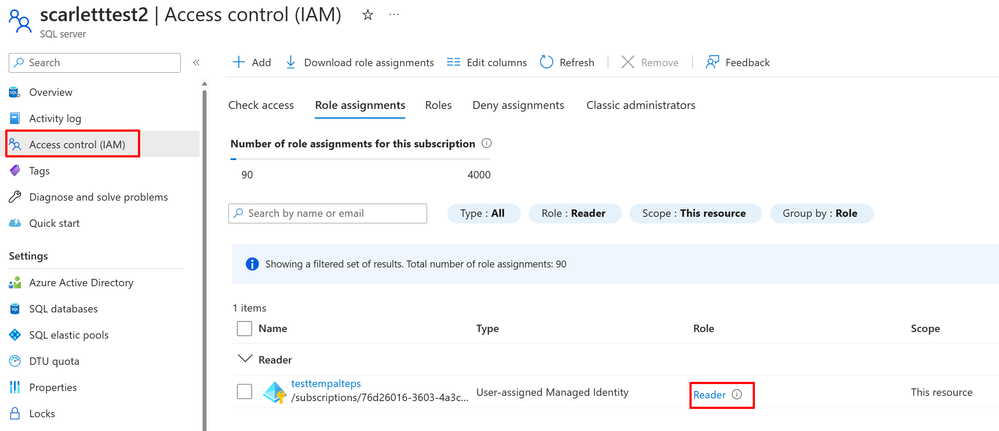Check the testtempalteps row checkbox
The height and width of the screenshot is (431, 999).
244,391
